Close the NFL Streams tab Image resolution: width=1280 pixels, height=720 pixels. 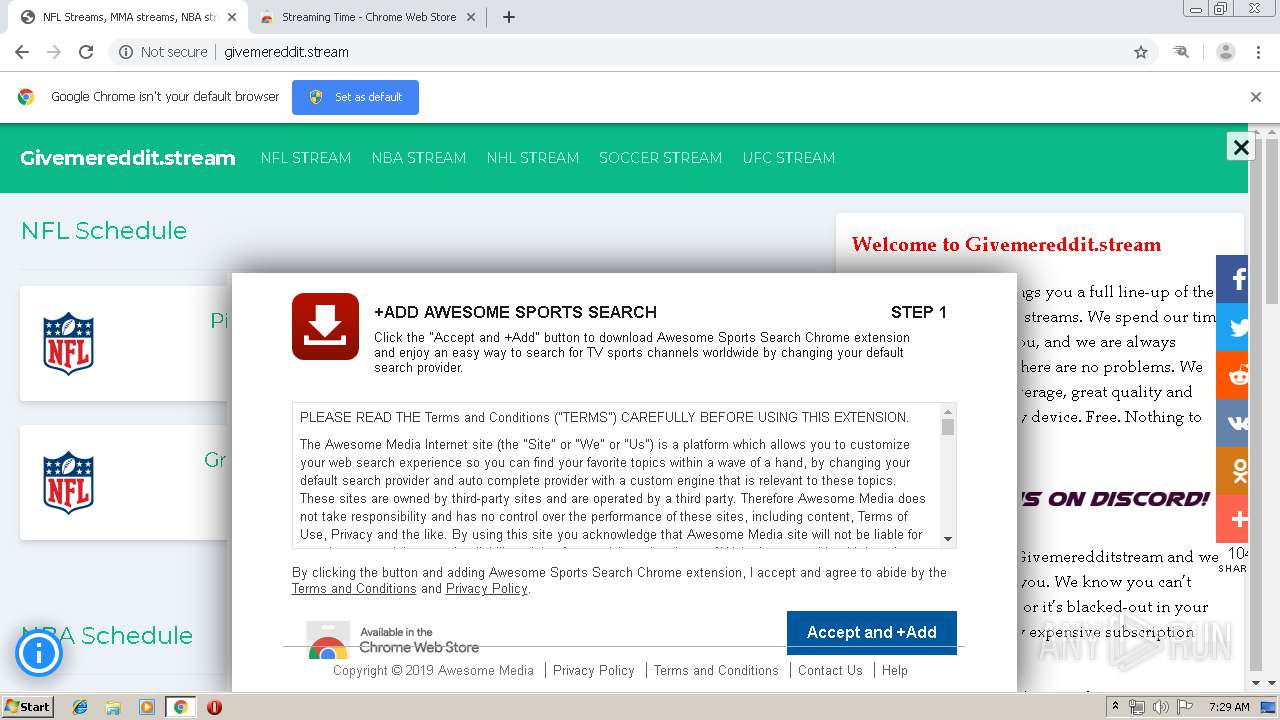(x=232, y=17)
